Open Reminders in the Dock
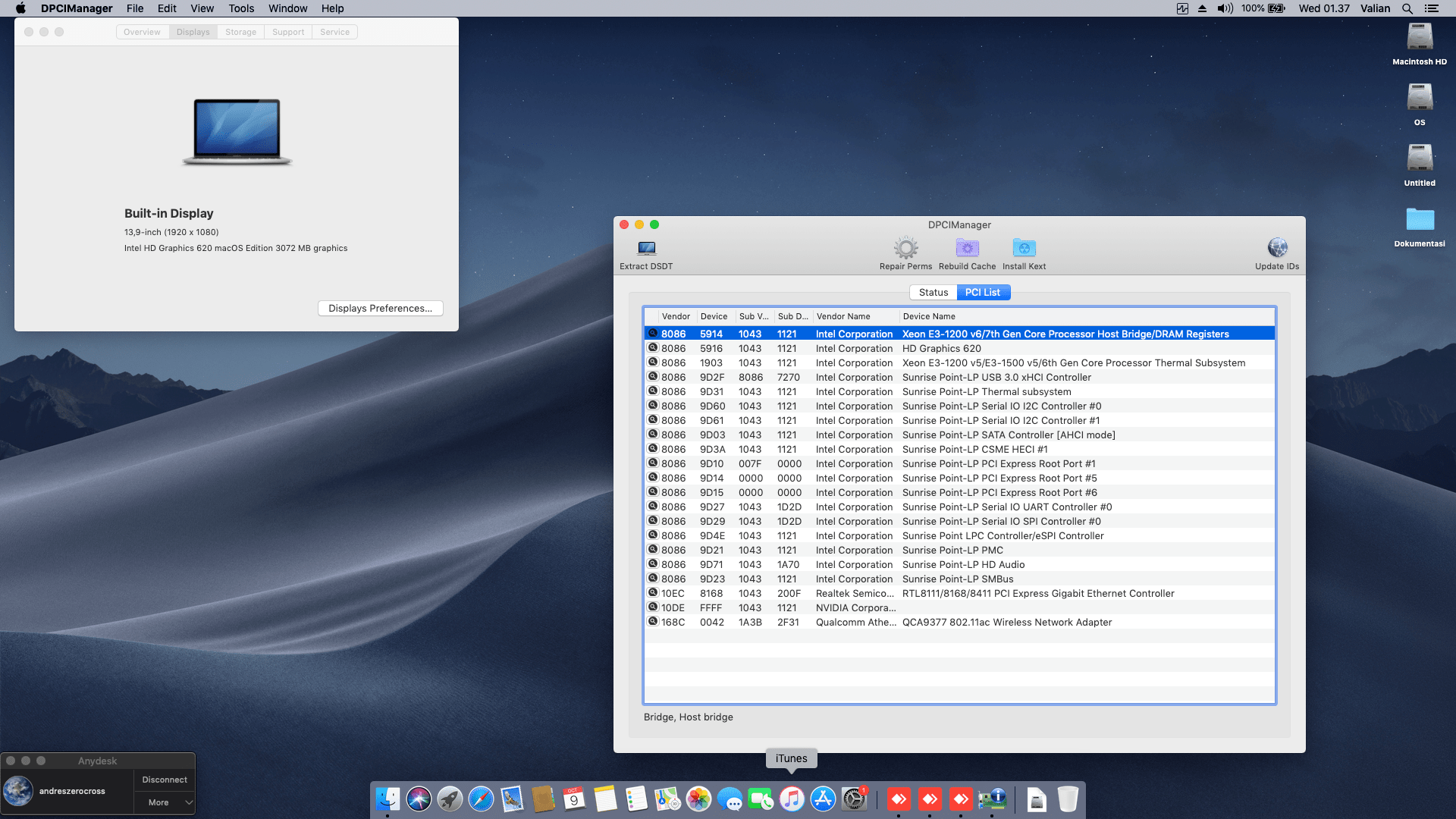The height and width of the screenshot is (819, 1456). click(636, 799)
